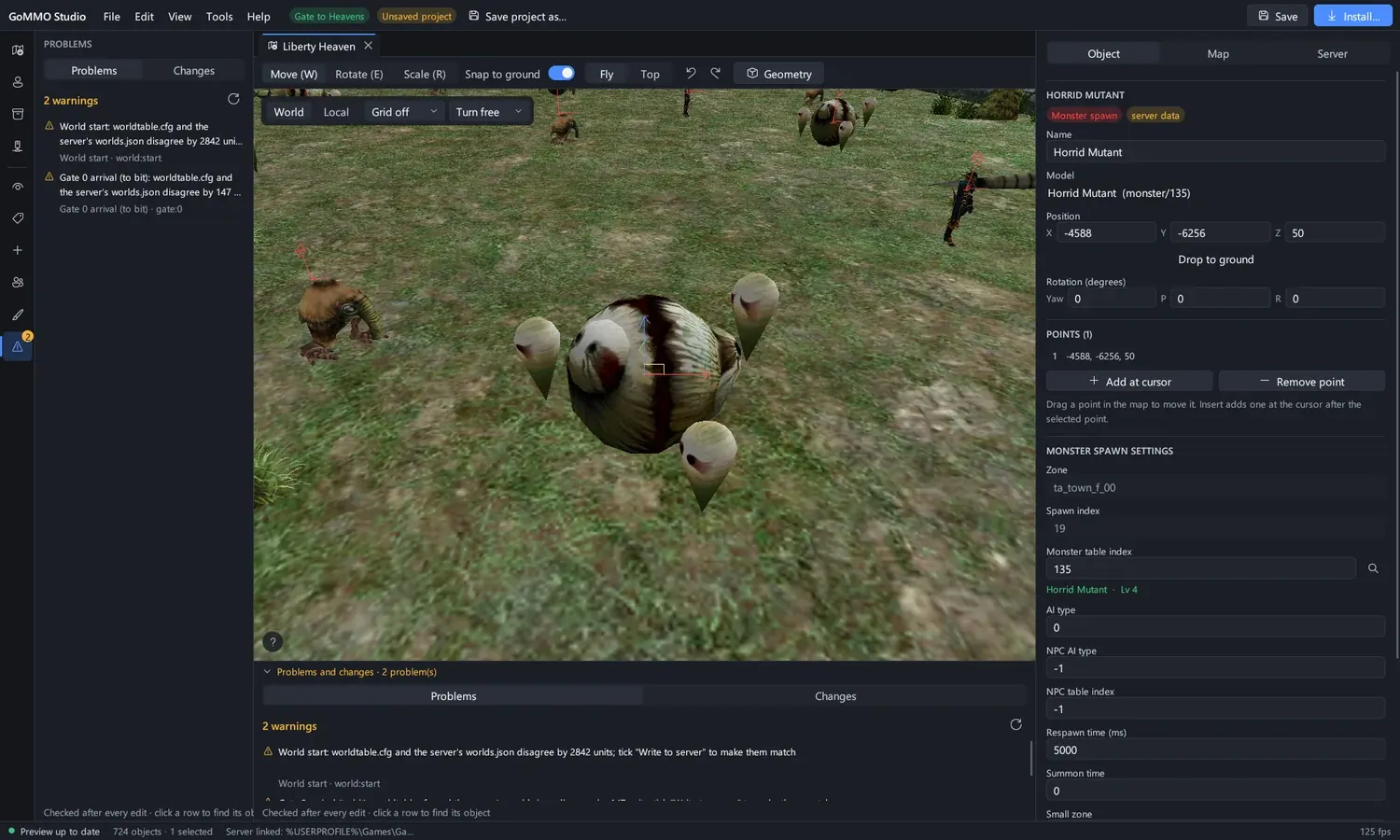The height and width of the screenshot is (840, 1400).
Task: Edit the Respawn time field
Action: pos(1215,749)
